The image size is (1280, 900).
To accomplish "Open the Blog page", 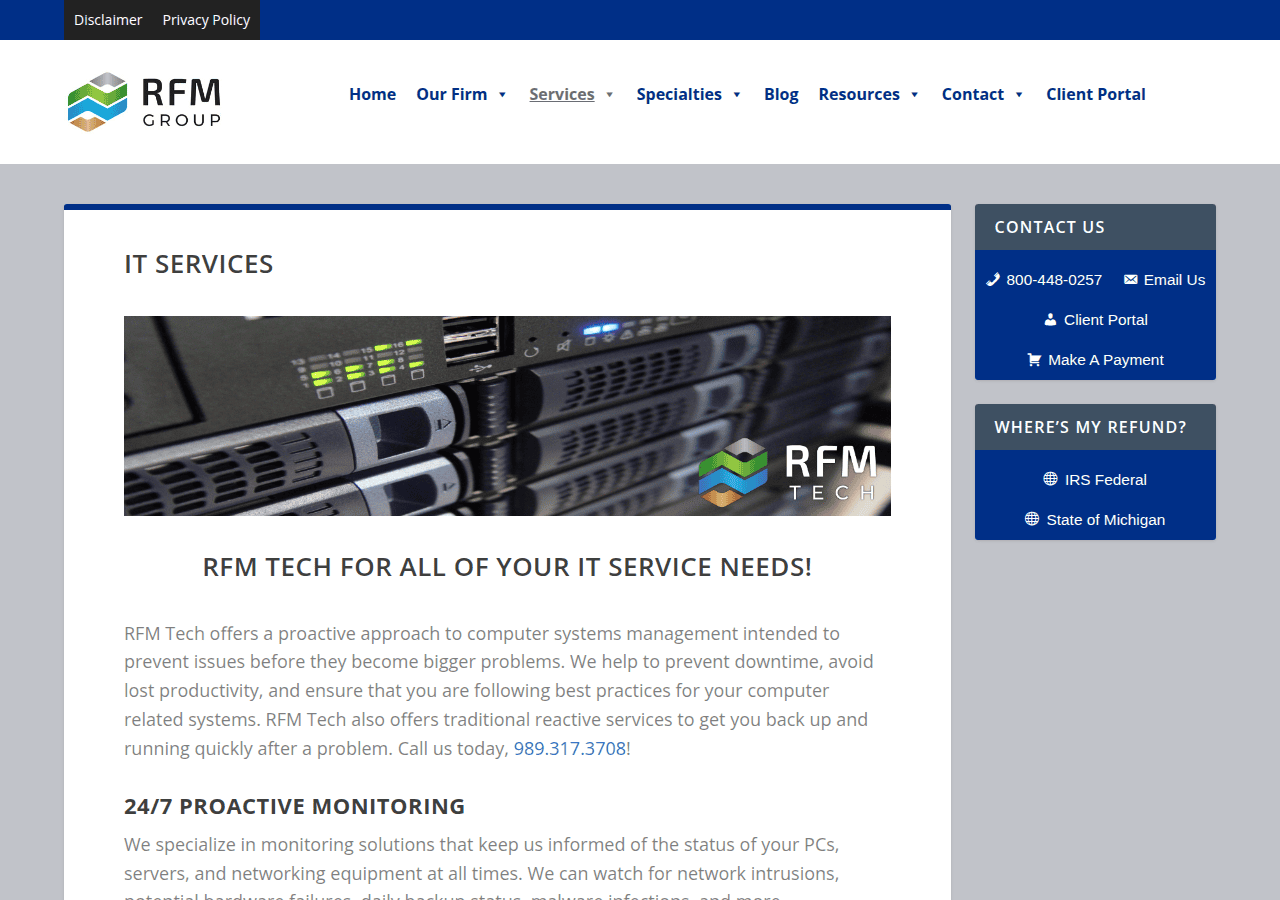I will pyautogui.click(x=781, y=94).
